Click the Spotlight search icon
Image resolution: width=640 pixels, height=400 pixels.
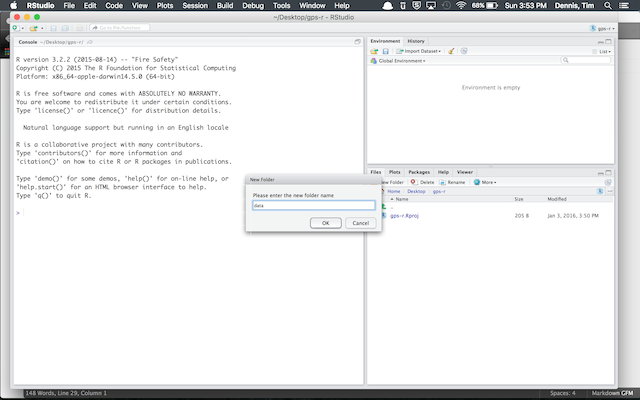(608, 5)
